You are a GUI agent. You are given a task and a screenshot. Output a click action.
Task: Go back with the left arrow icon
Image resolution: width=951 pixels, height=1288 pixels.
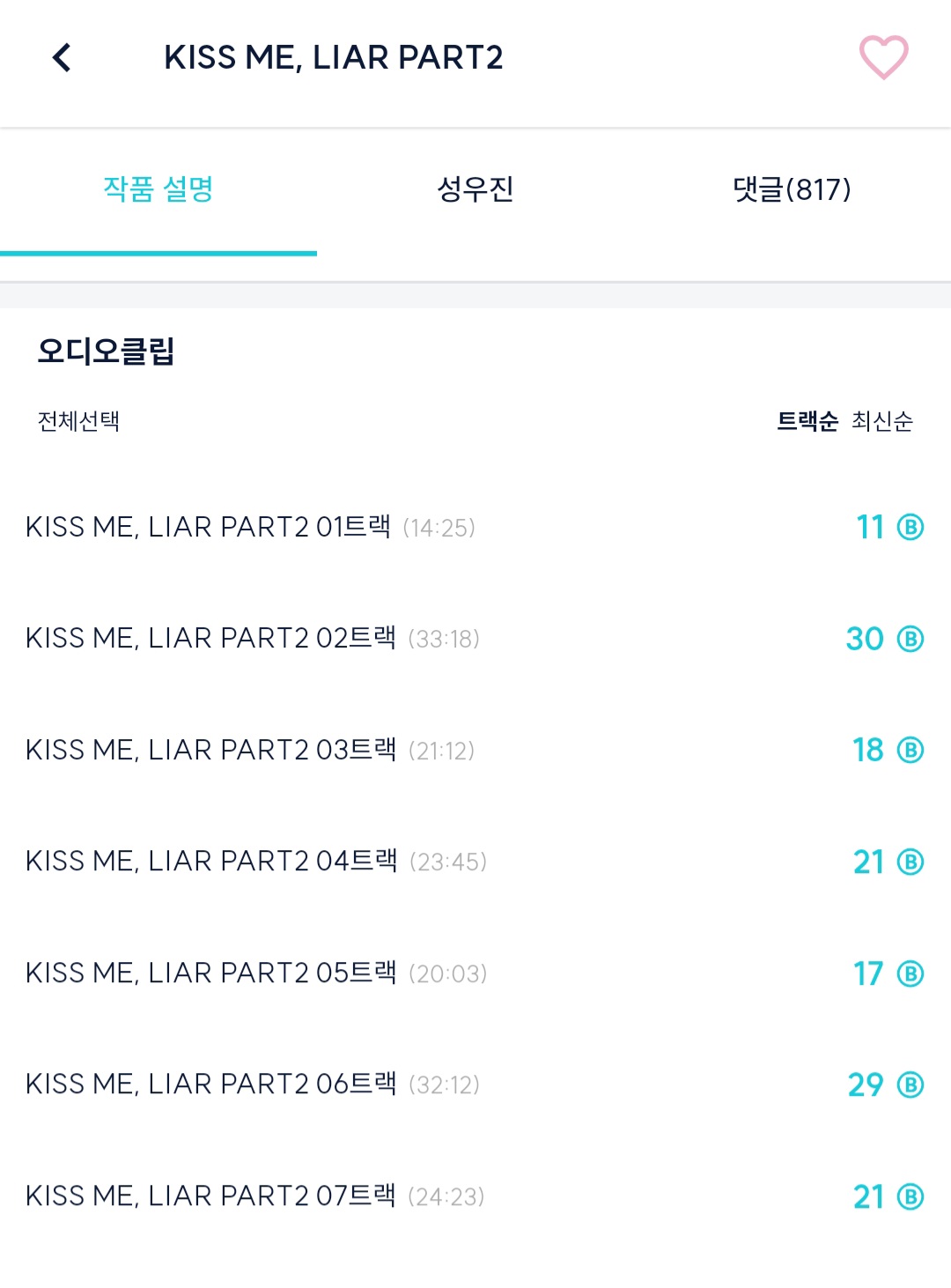coord(62,58)
